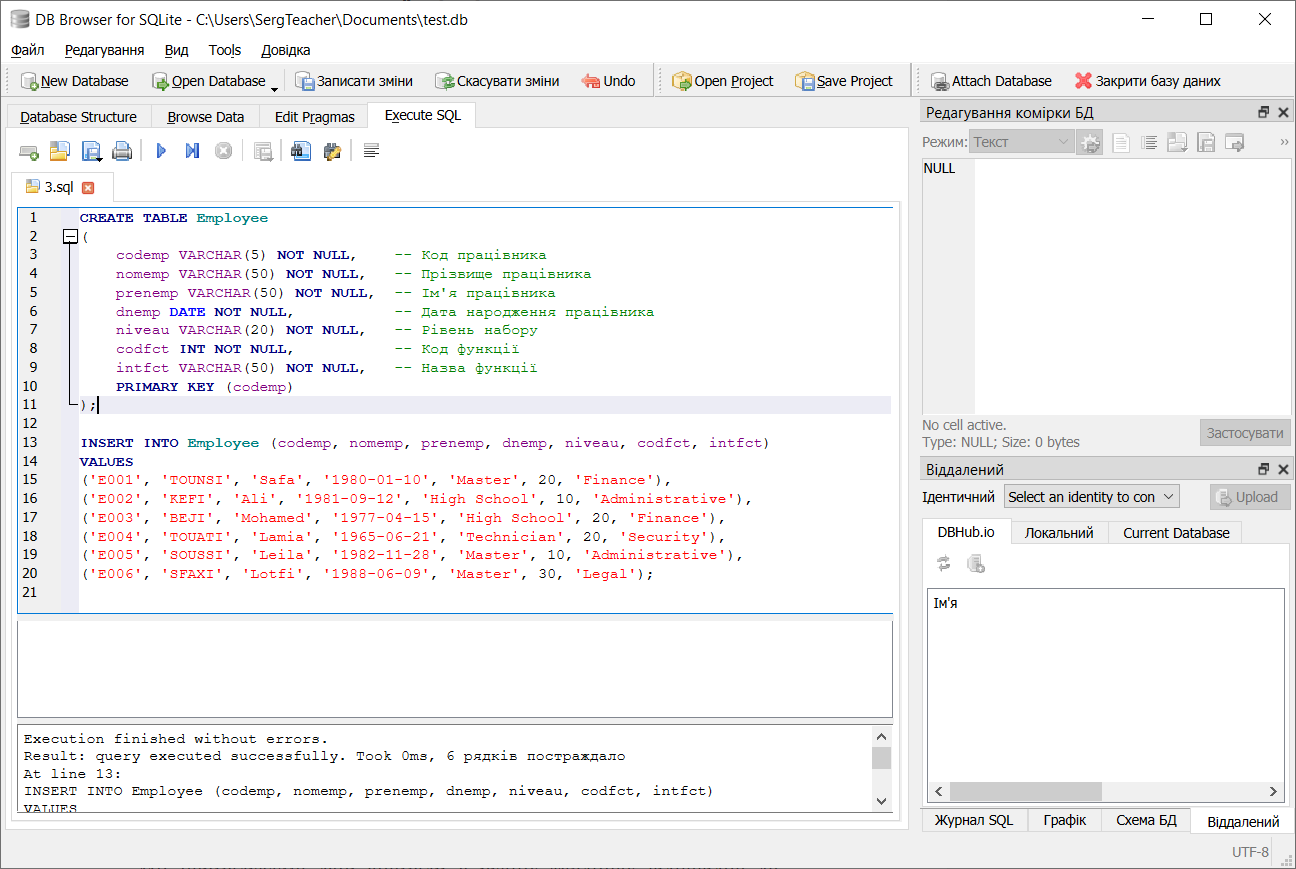Viewport: 1296px width, 869px height.
Task: Open Find in editor binoculars icon
Action: click(301, 151)
